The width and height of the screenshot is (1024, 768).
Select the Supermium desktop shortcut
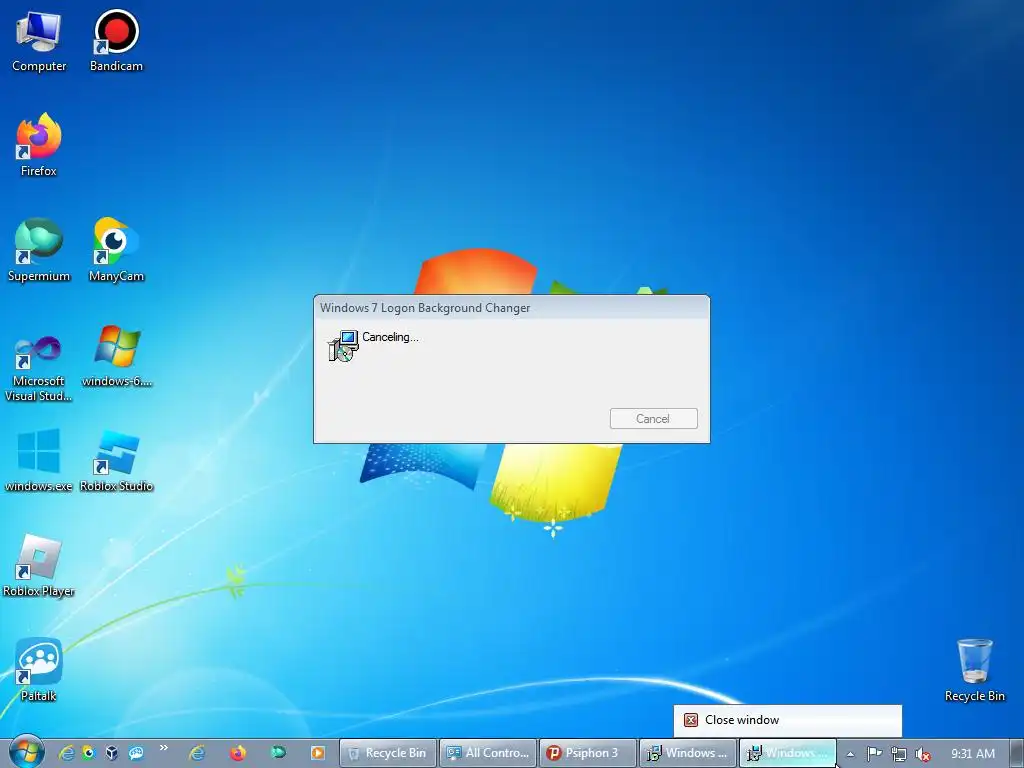[x=39, y=251]
